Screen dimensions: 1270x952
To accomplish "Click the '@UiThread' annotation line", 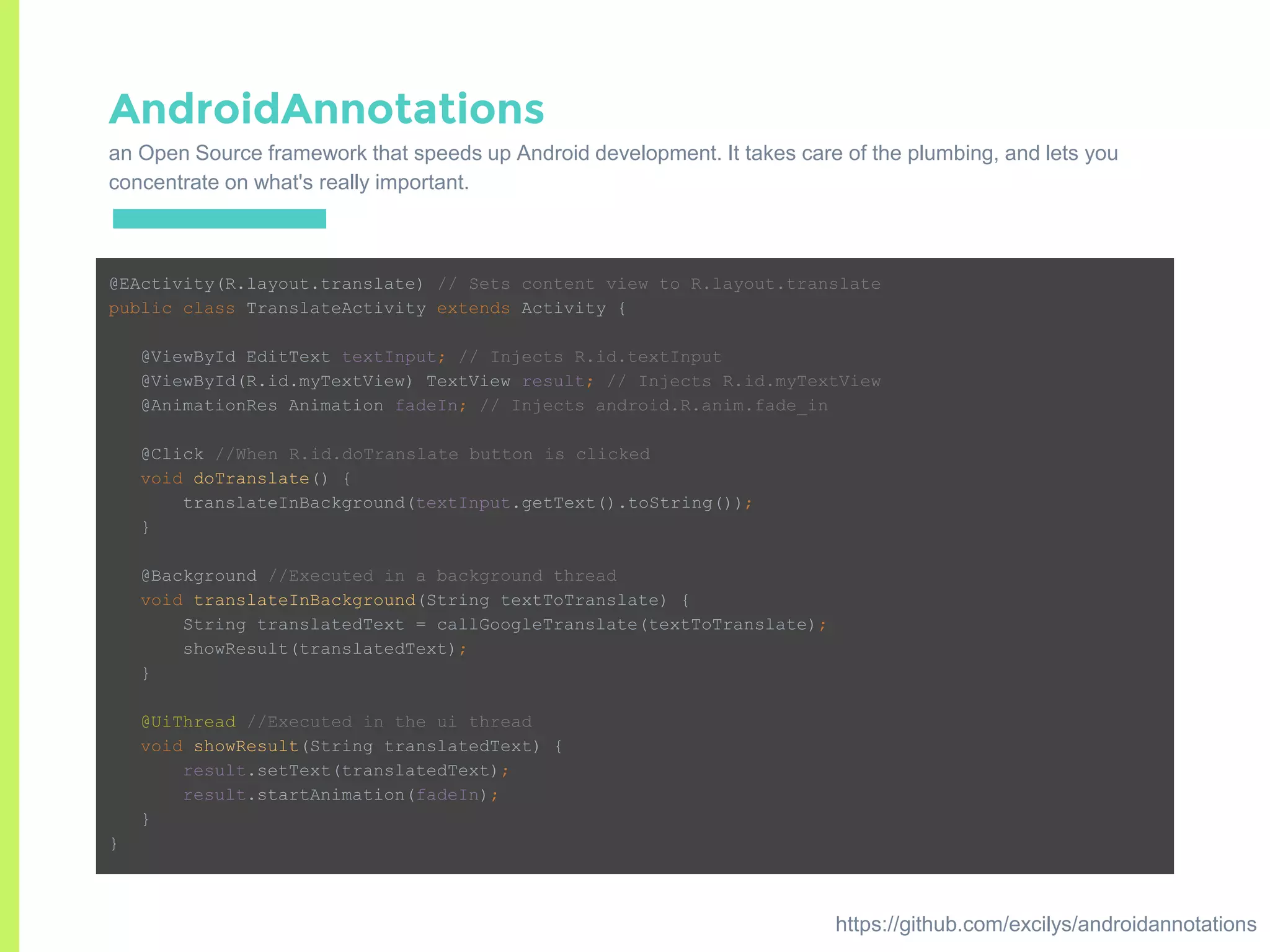I will (336, 722).
